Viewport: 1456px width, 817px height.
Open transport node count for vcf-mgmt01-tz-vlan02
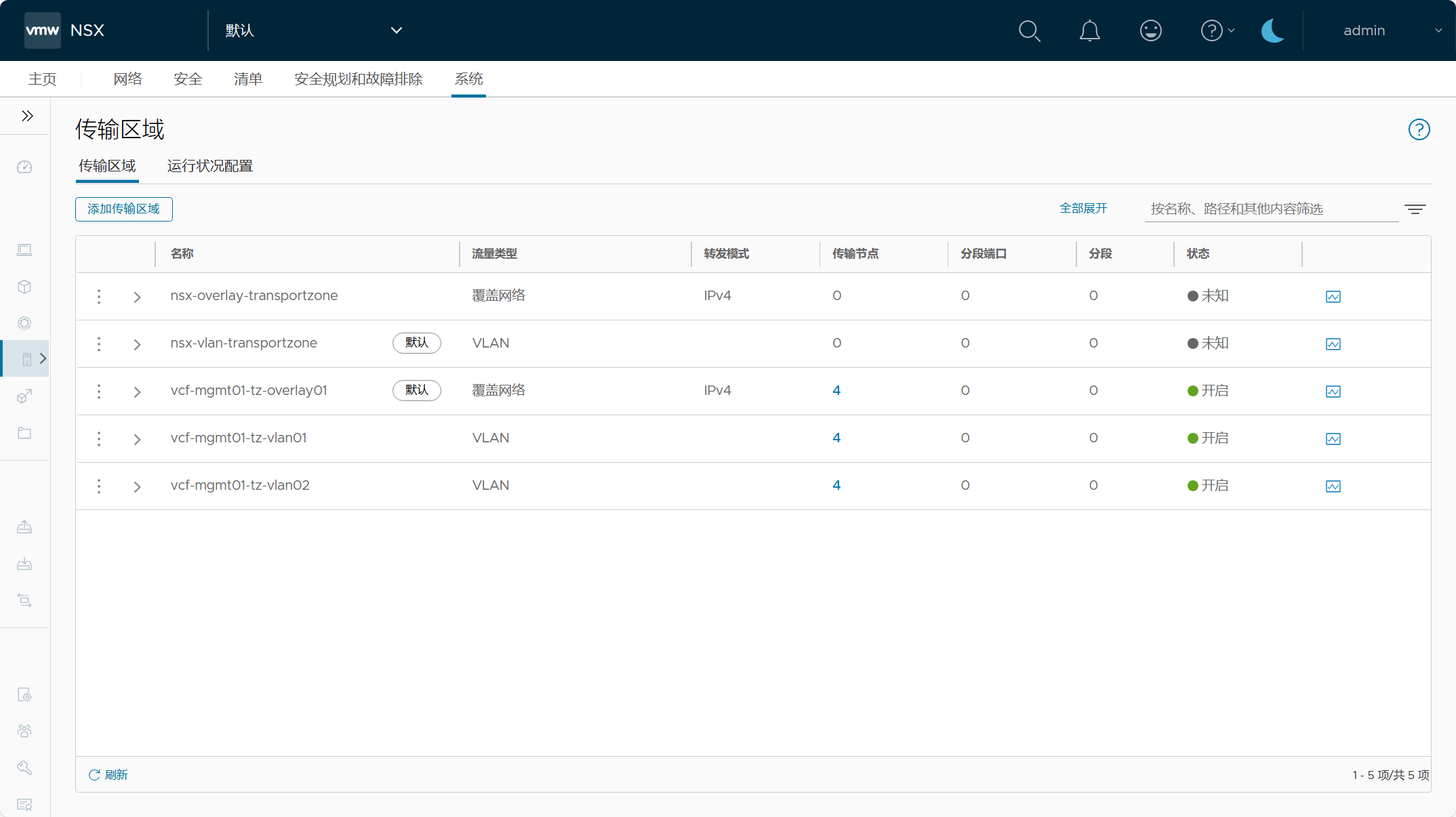(x=836, y=485)
